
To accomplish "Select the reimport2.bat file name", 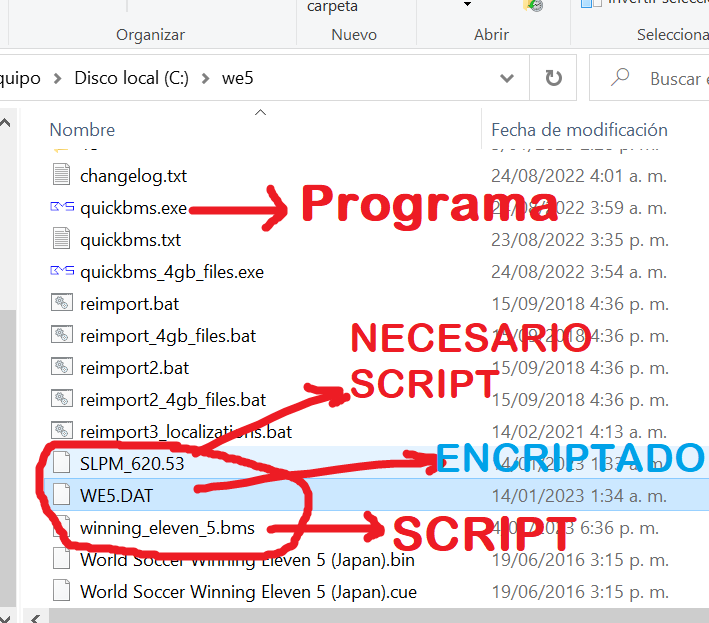I will 134,368.
